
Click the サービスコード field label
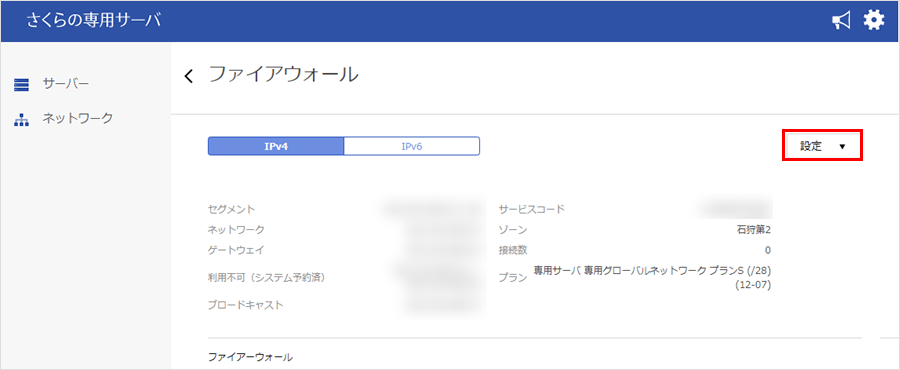tap(532, 209)
